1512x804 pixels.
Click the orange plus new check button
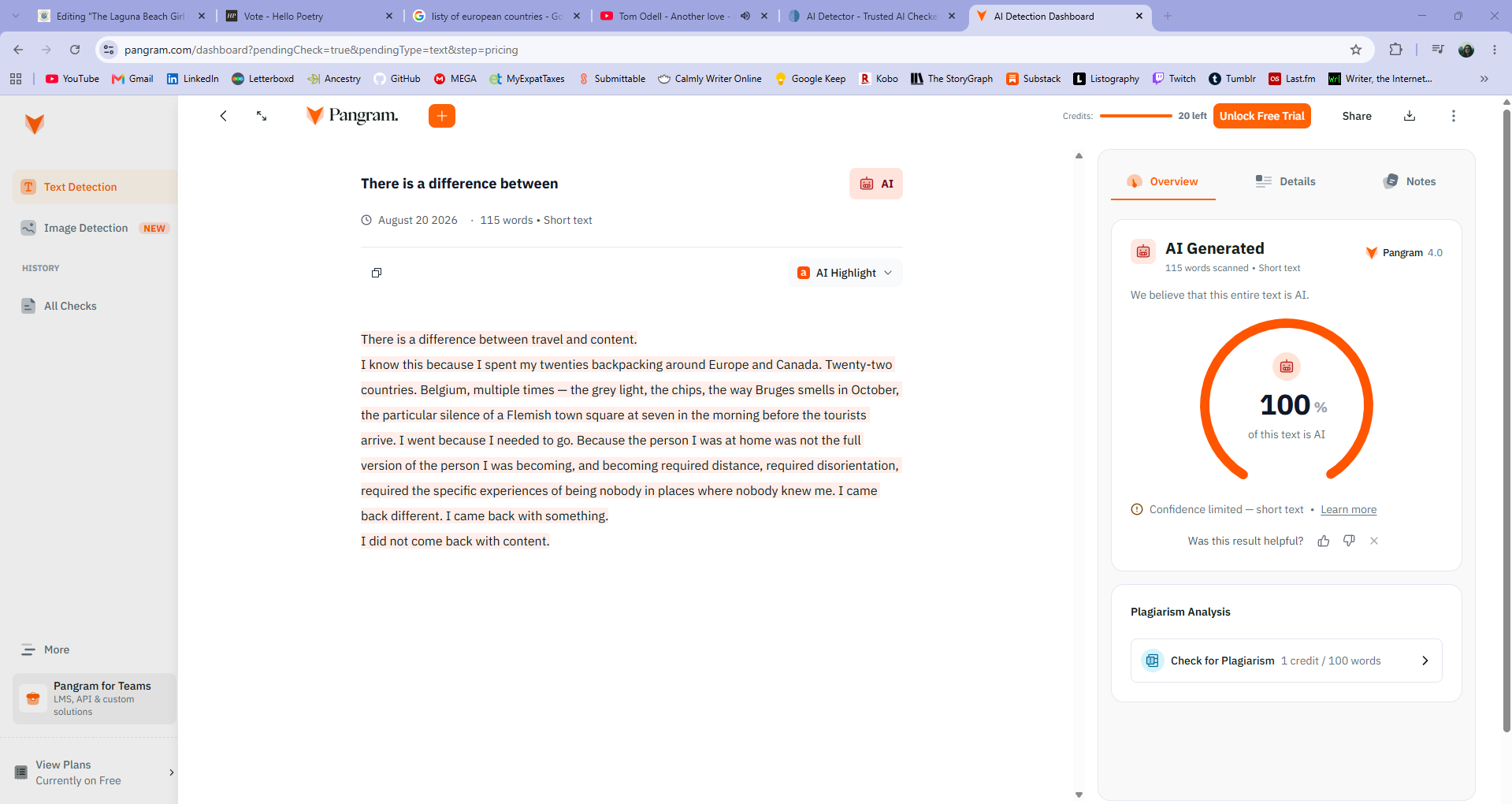tap(442, 116)
